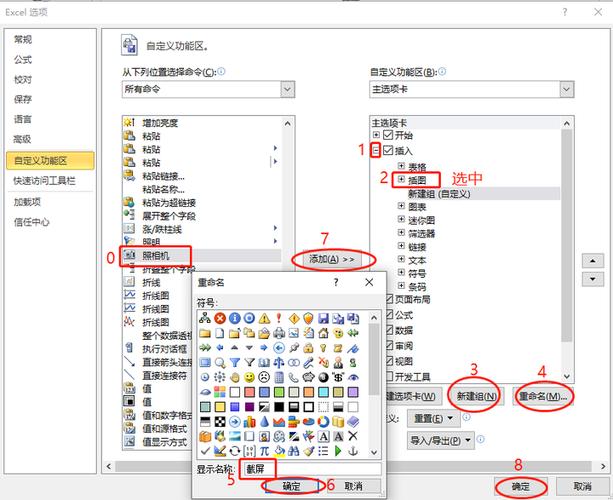Open the 导入/导出 dropdown button
This screenshot has height=500, width=613.
click(441, 441)
